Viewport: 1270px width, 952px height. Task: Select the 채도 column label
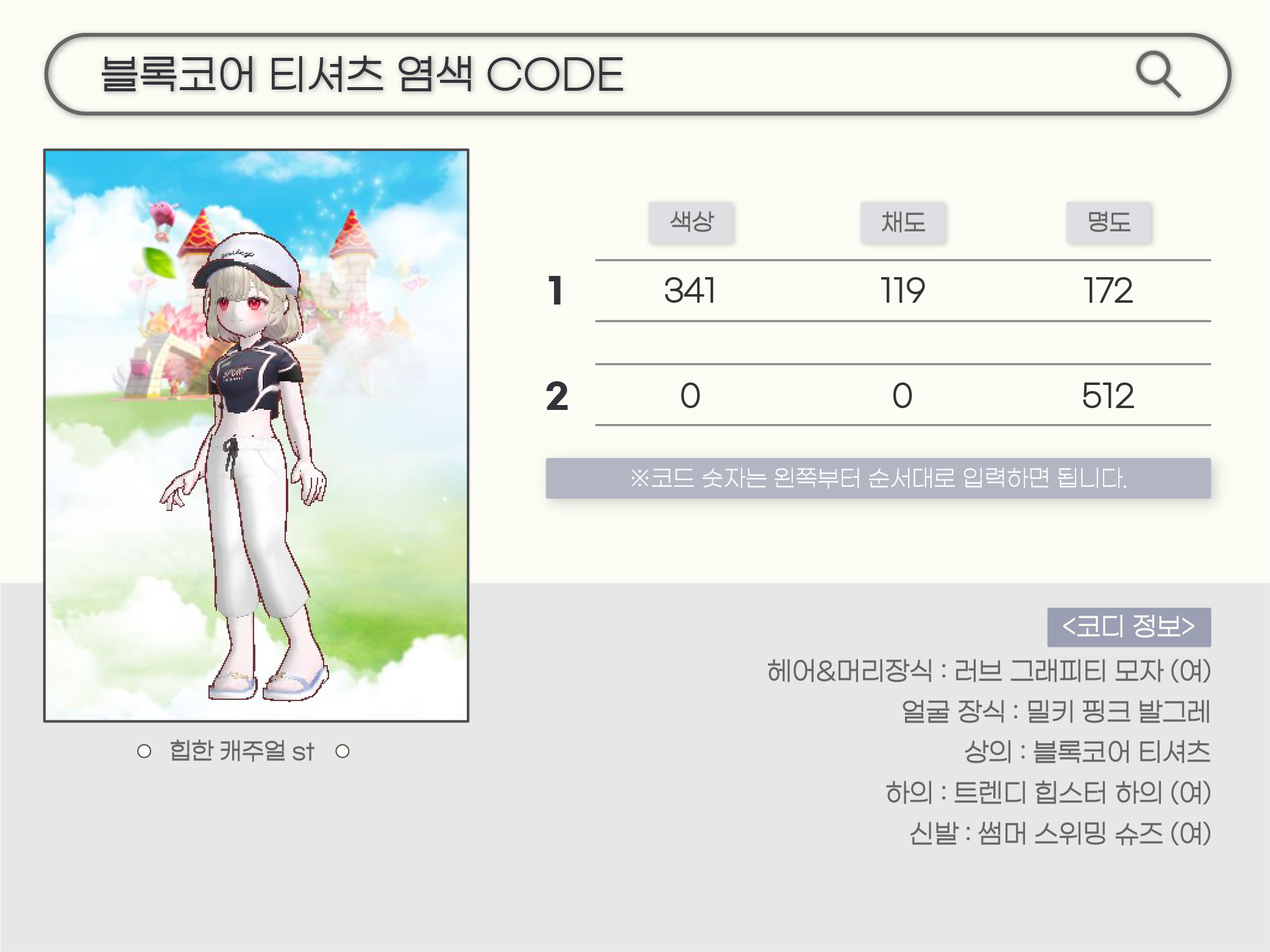click(x=903, y=222)
